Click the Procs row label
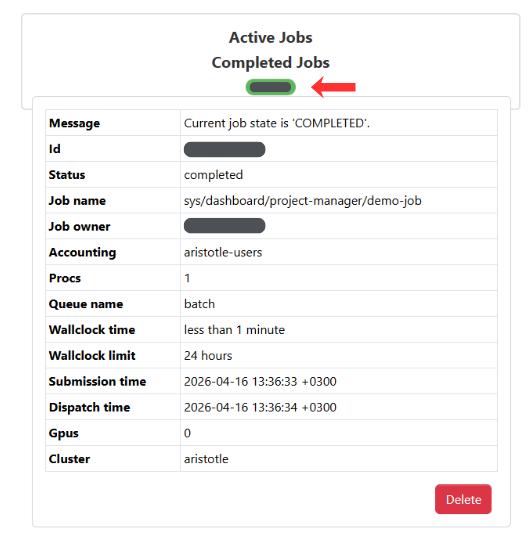Image resolution: width=530 pixels, height=547 pixels. tap(65, 278)
